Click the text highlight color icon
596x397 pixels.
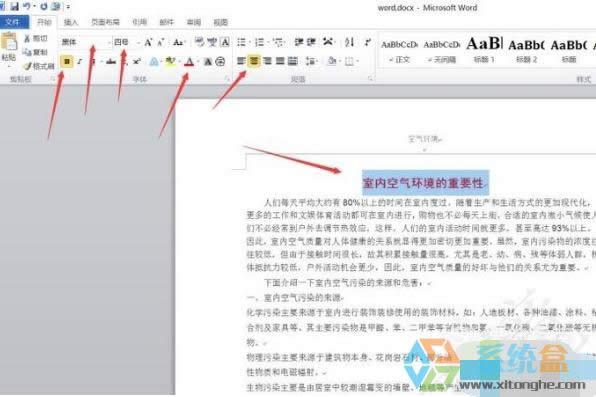pyautogui.click(x=170, y=61)
